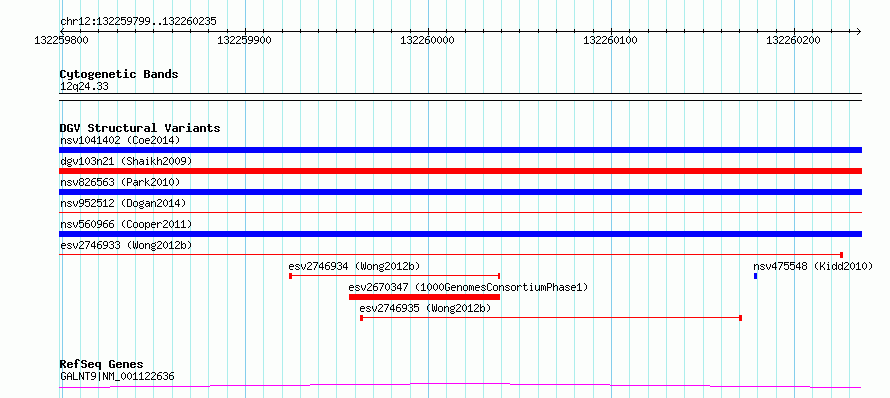Select the esv2670347 1000GenomesConsortiumPhase1 red bar
The width and height of the screenshot is (890, 398).
click(x=424, y=297)
